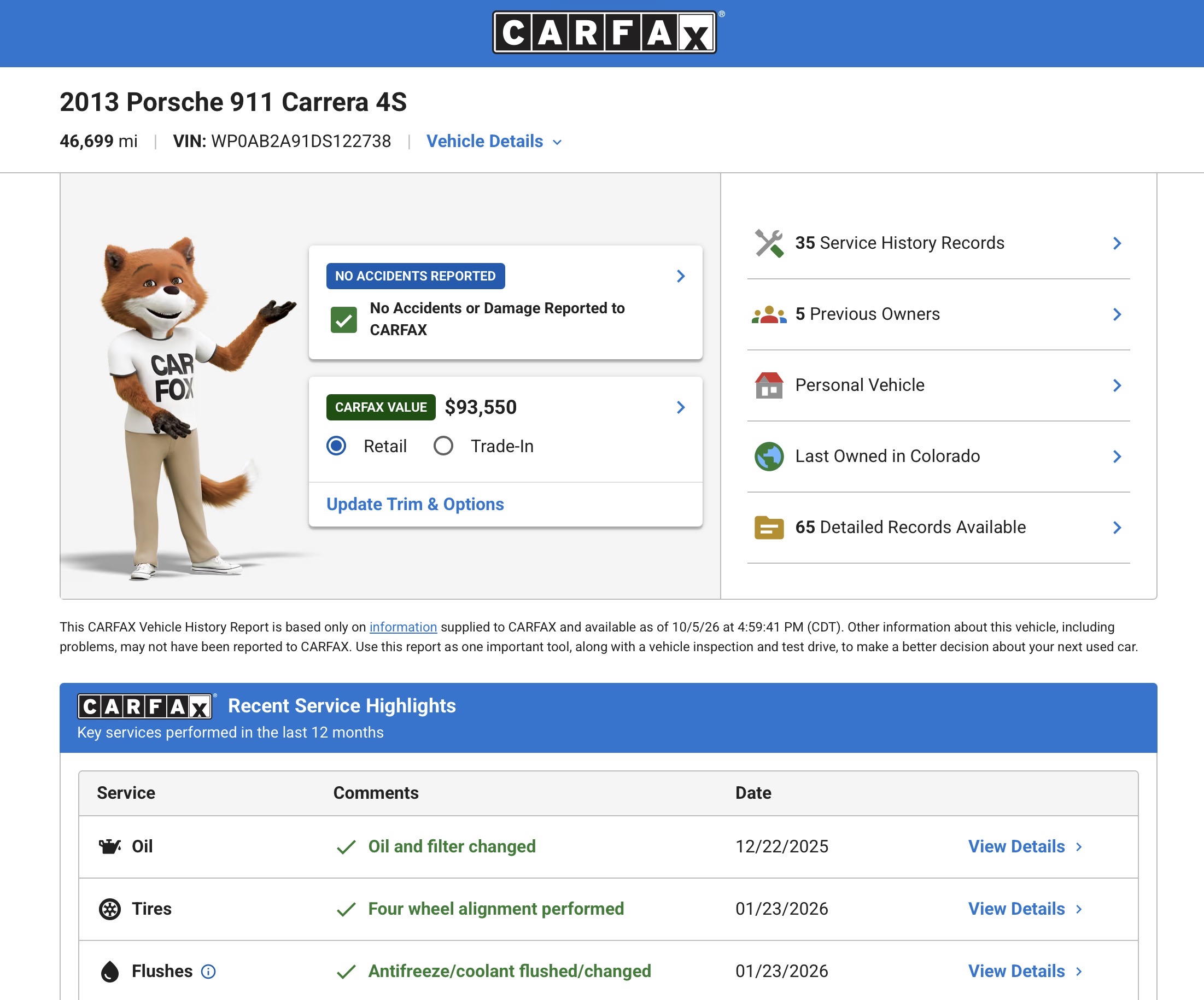Image resolution: width=1204 pixels, height=1000 pixels.
Task: Click the VIN WP0AB2A91DS122738 text
Action: (x=282, y=142)
